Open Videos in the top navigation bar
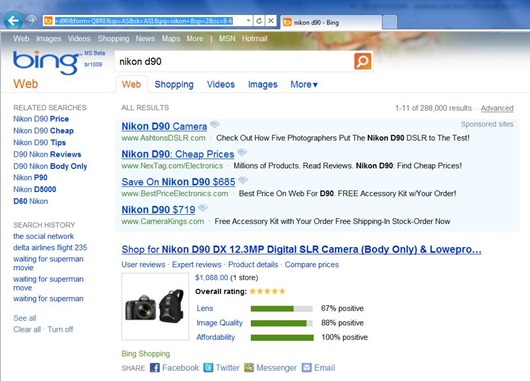 coord(79,39)
